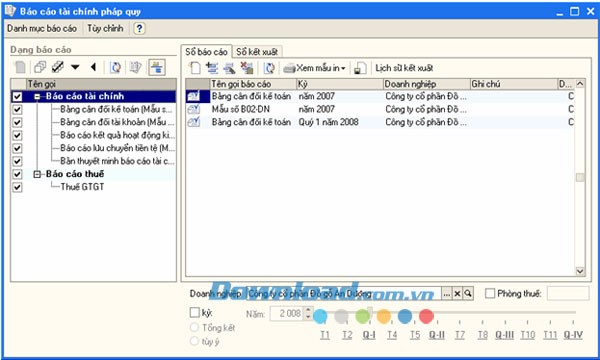Open Doanh nghiệp selection with ellipsis button
Image resolution: width=600 pixels, height=360 pixels.
[447, 294]
